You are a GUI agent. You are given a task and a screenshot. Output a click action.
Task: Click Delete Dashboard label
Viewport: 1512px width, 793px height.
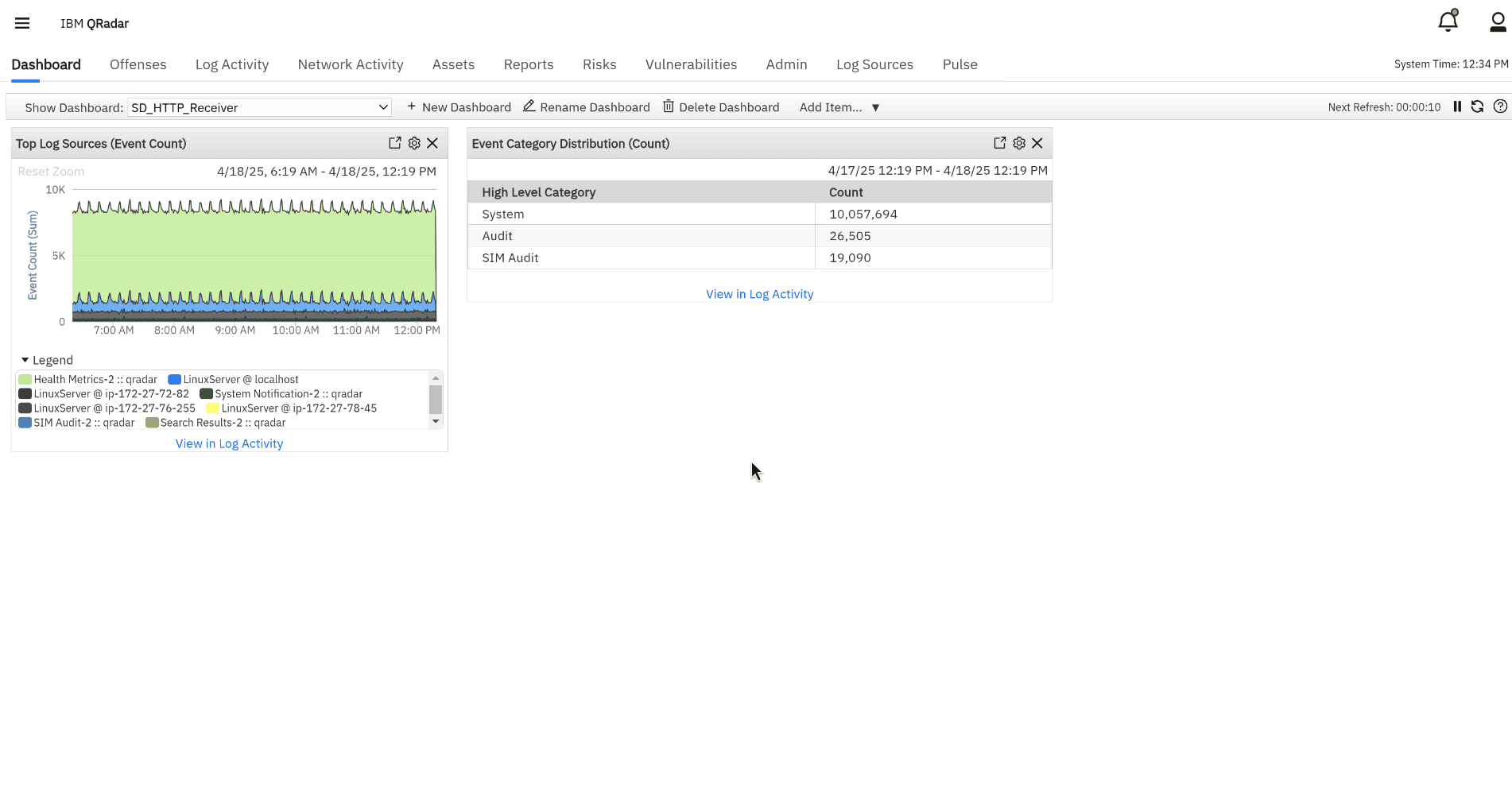(x=729, y=107)
